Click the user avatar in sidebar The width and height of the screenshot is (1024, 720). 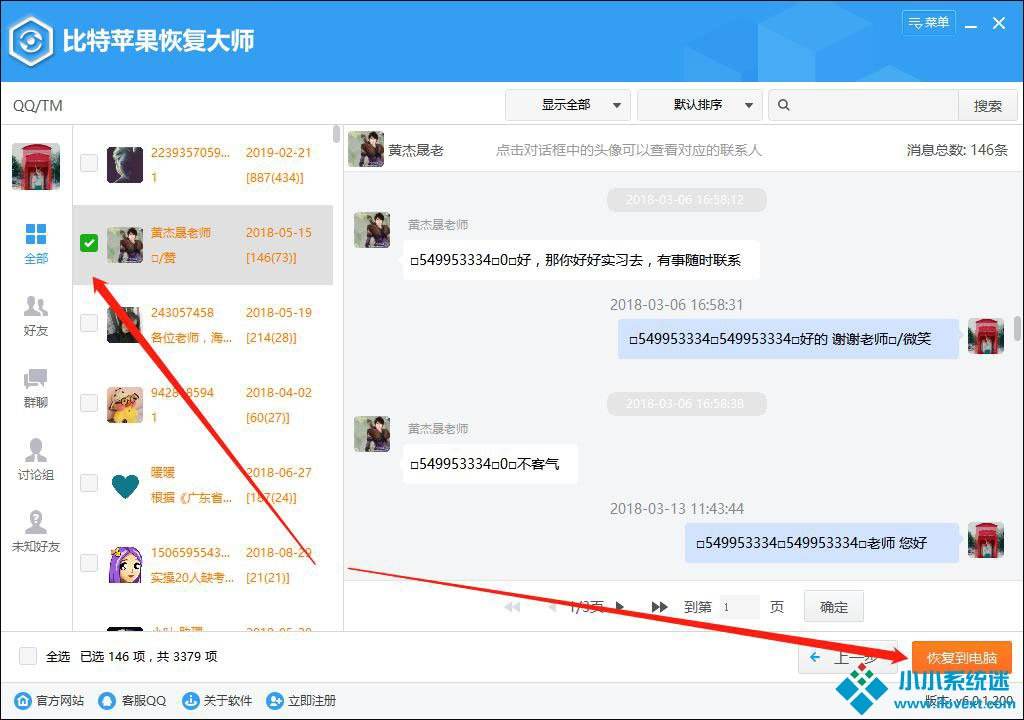(36, 167)
